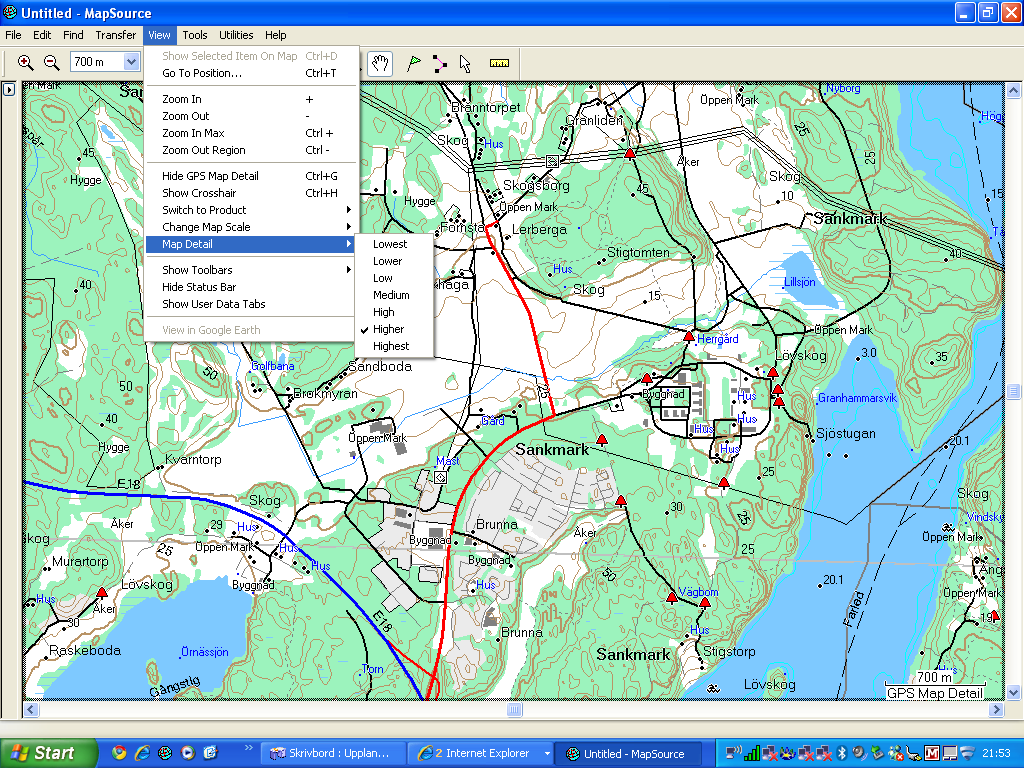Open the 700 m scale dropdown
Viewport: 1024px width, 768px height.
click(x=131, y=62)
